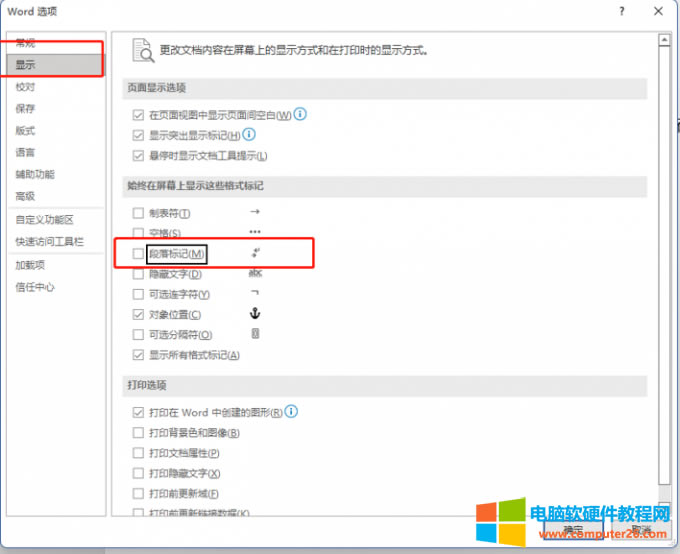Click the 取消 button
680x554 pixels.
point(641,529)
